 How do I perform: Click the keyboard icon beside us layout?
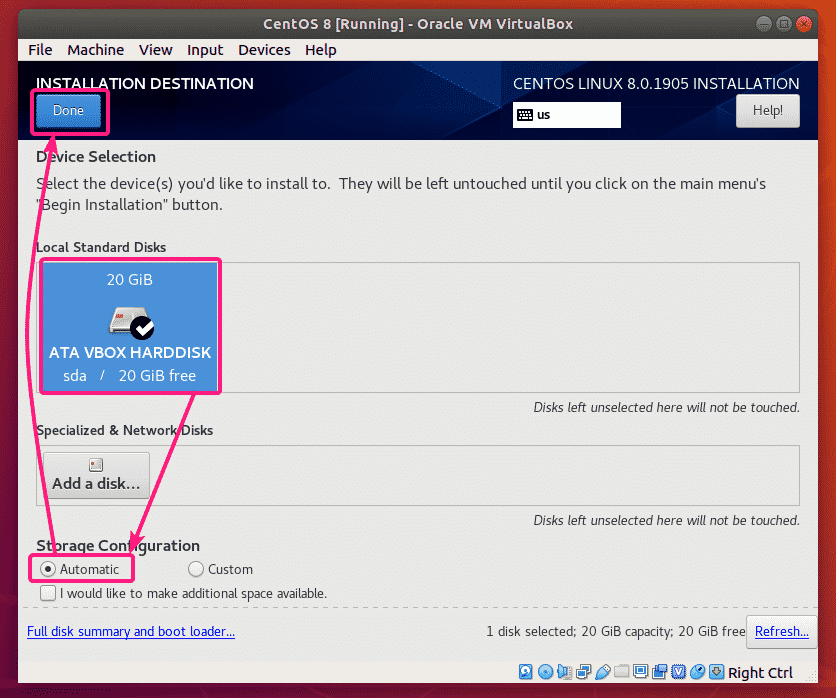click(x=525, y=115)
